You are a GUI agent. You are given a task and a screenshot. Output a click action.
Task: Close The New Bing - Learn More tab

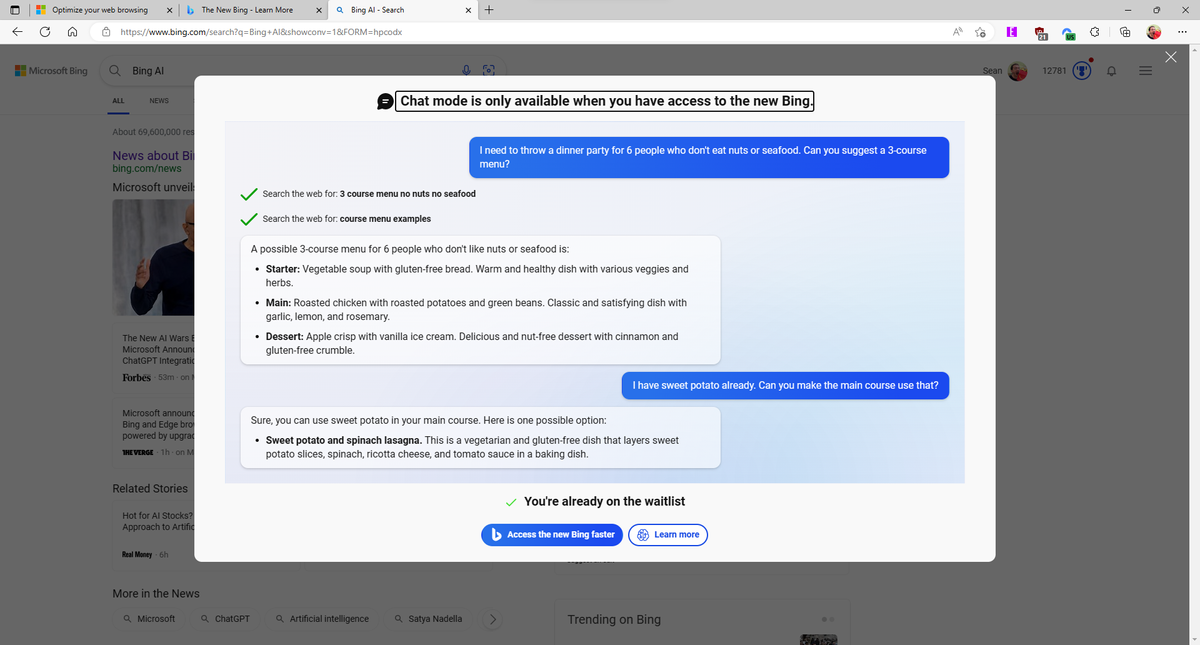pyautogui.click(x=318, y=10)
